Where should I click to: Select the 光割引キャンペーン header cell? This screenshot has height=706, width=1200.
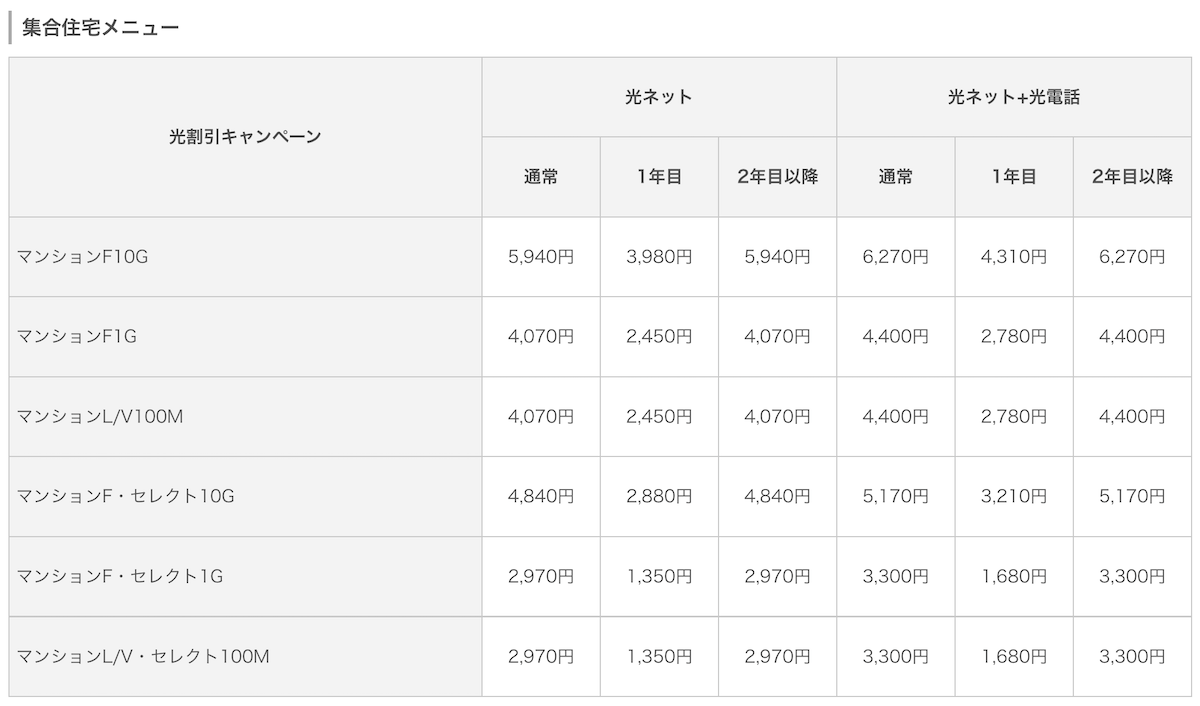tap(245, 137)
